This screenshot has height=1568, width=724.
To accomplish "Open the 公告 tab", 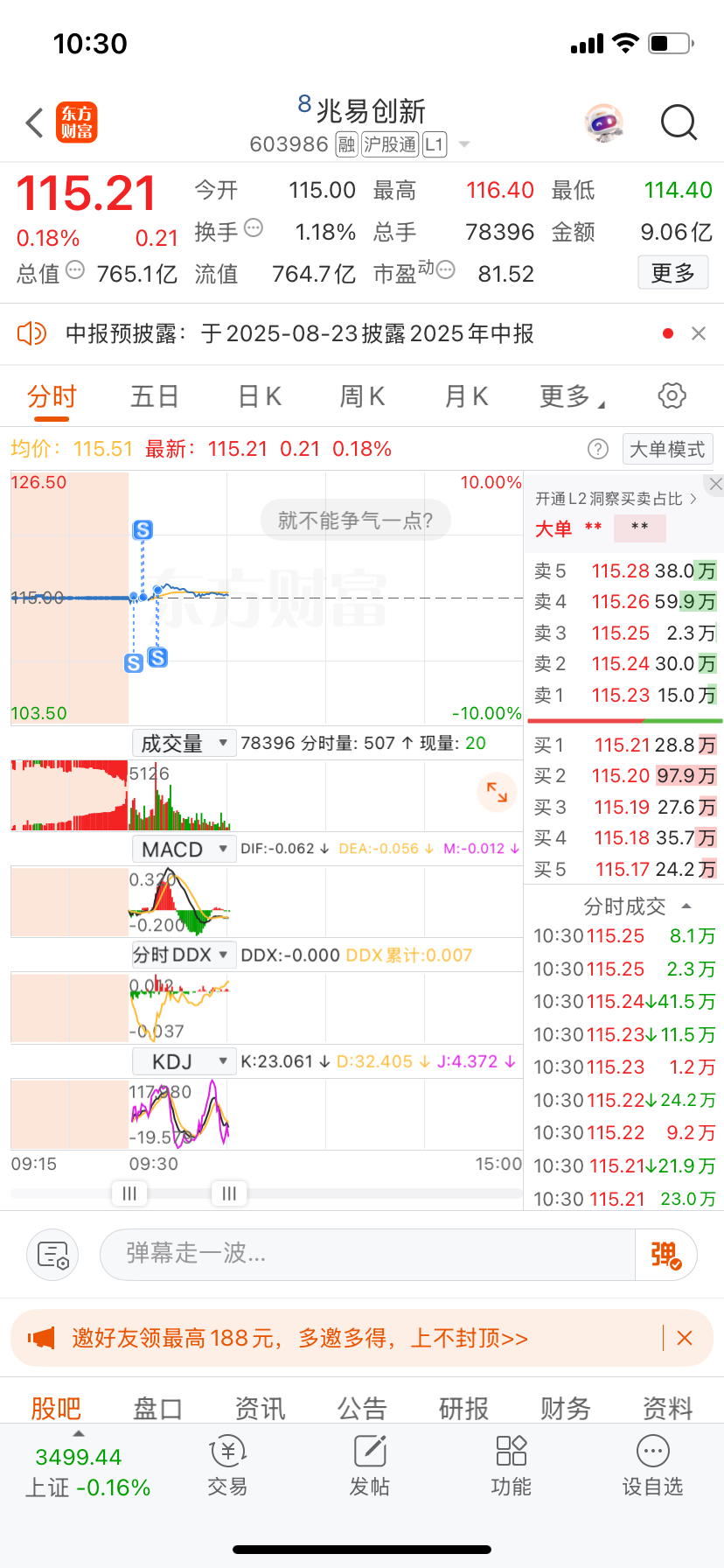I will tap(362, 1408).
